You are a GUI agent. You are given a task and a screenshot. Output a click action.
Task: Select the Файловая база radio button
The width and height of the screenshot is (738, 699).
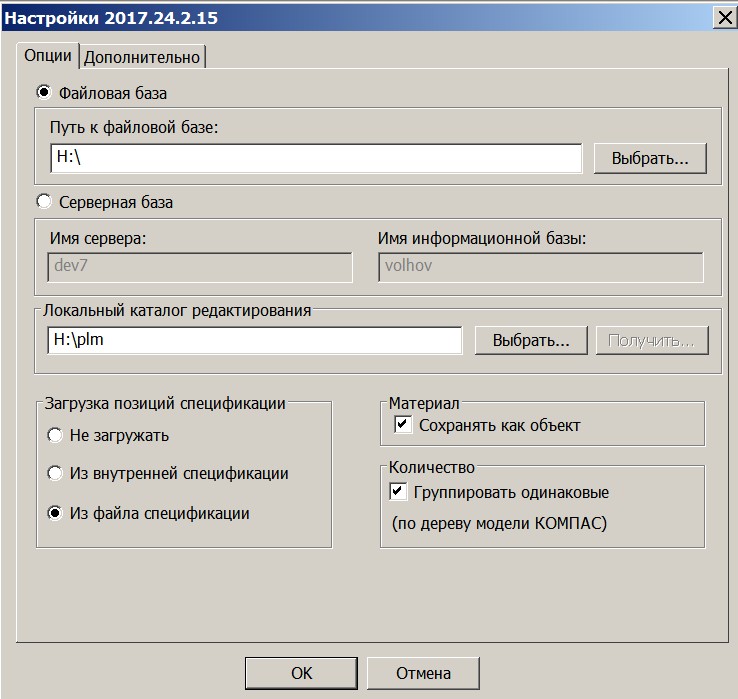coord(44,93)
